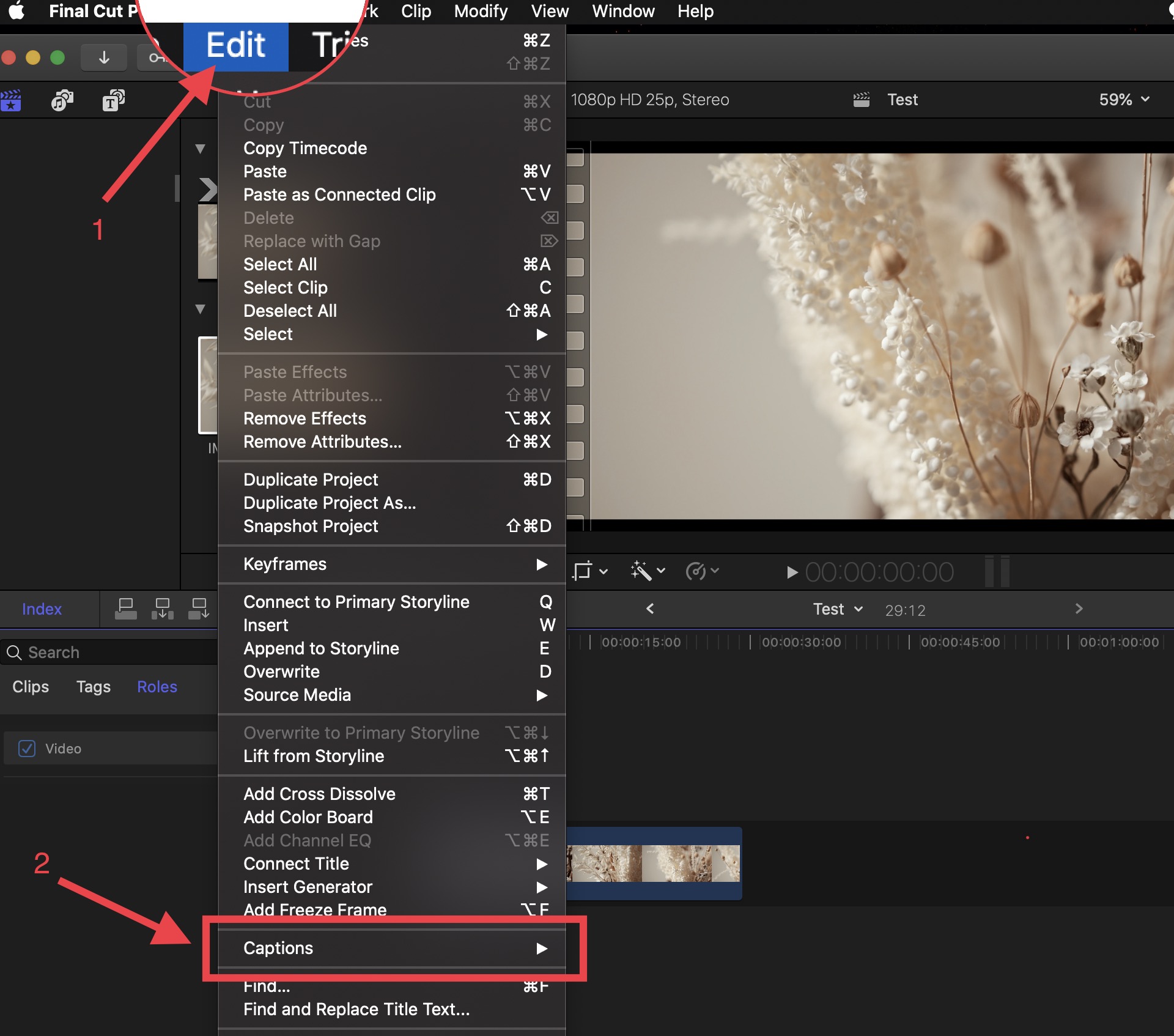Open the Titles and Generators sidebar
Screen dimensions: 1174x1036
coord(113,100)
